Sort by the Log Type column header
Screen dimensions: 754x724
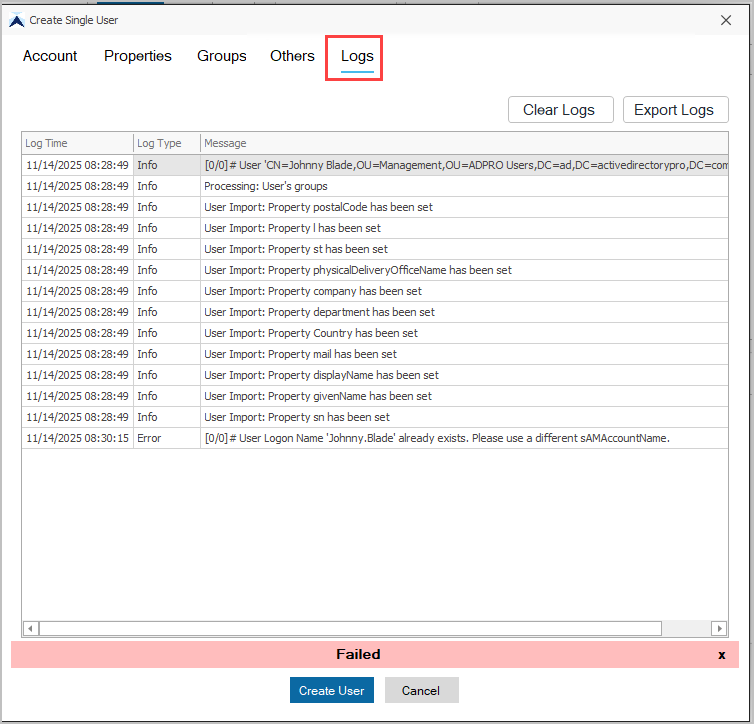(166, 144)
